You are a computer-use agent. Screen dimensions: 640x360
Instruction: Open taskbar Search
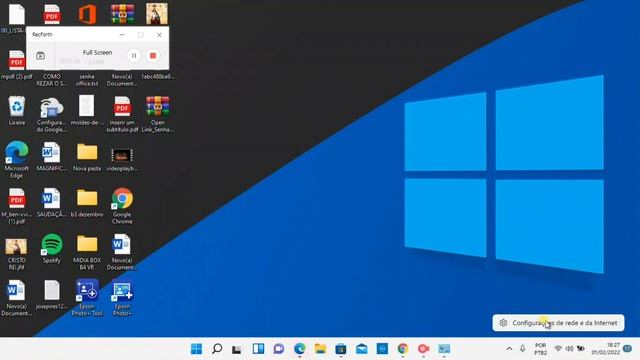coord(217,349)
